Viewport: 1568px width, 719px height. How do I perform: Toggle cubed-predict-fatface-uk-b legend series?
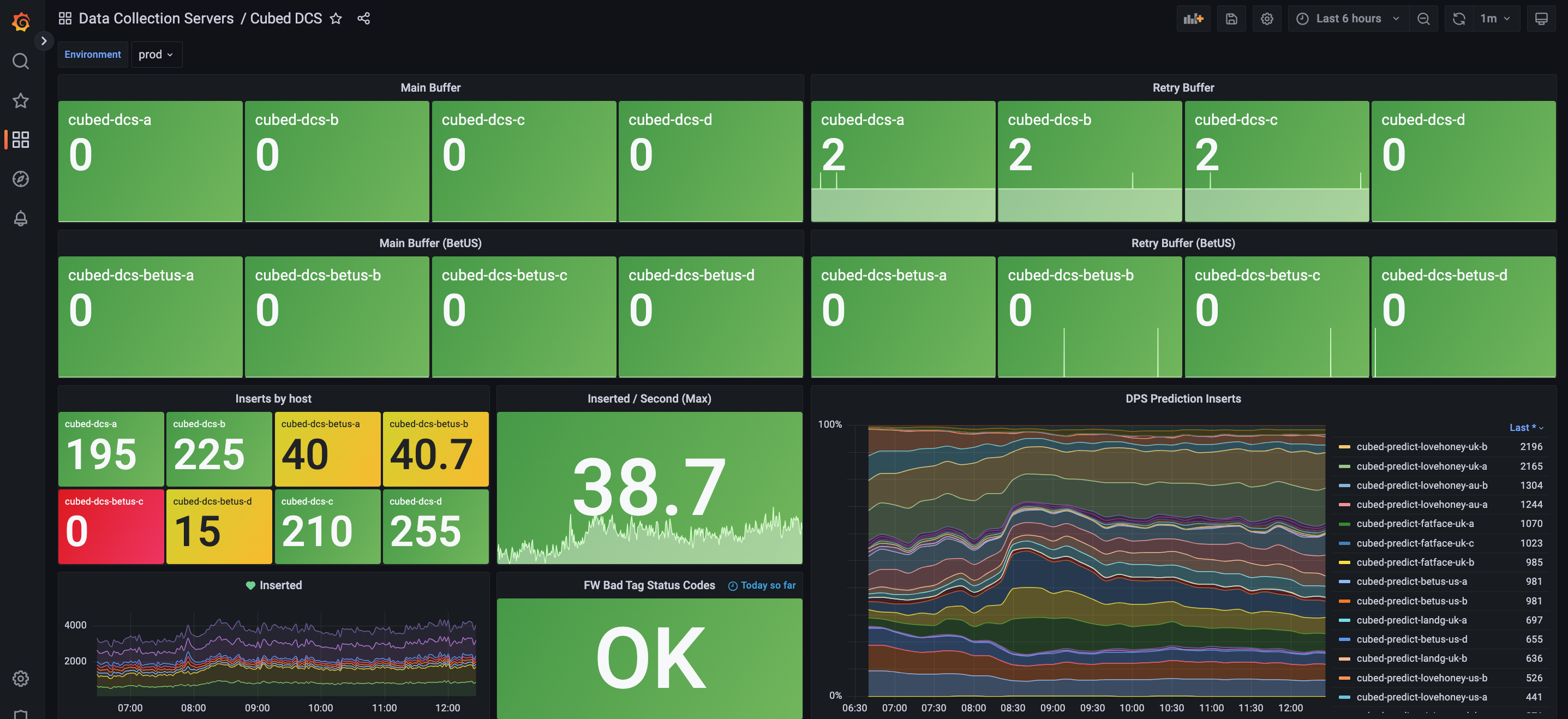pyautogui.click(x=1415, y=562)
